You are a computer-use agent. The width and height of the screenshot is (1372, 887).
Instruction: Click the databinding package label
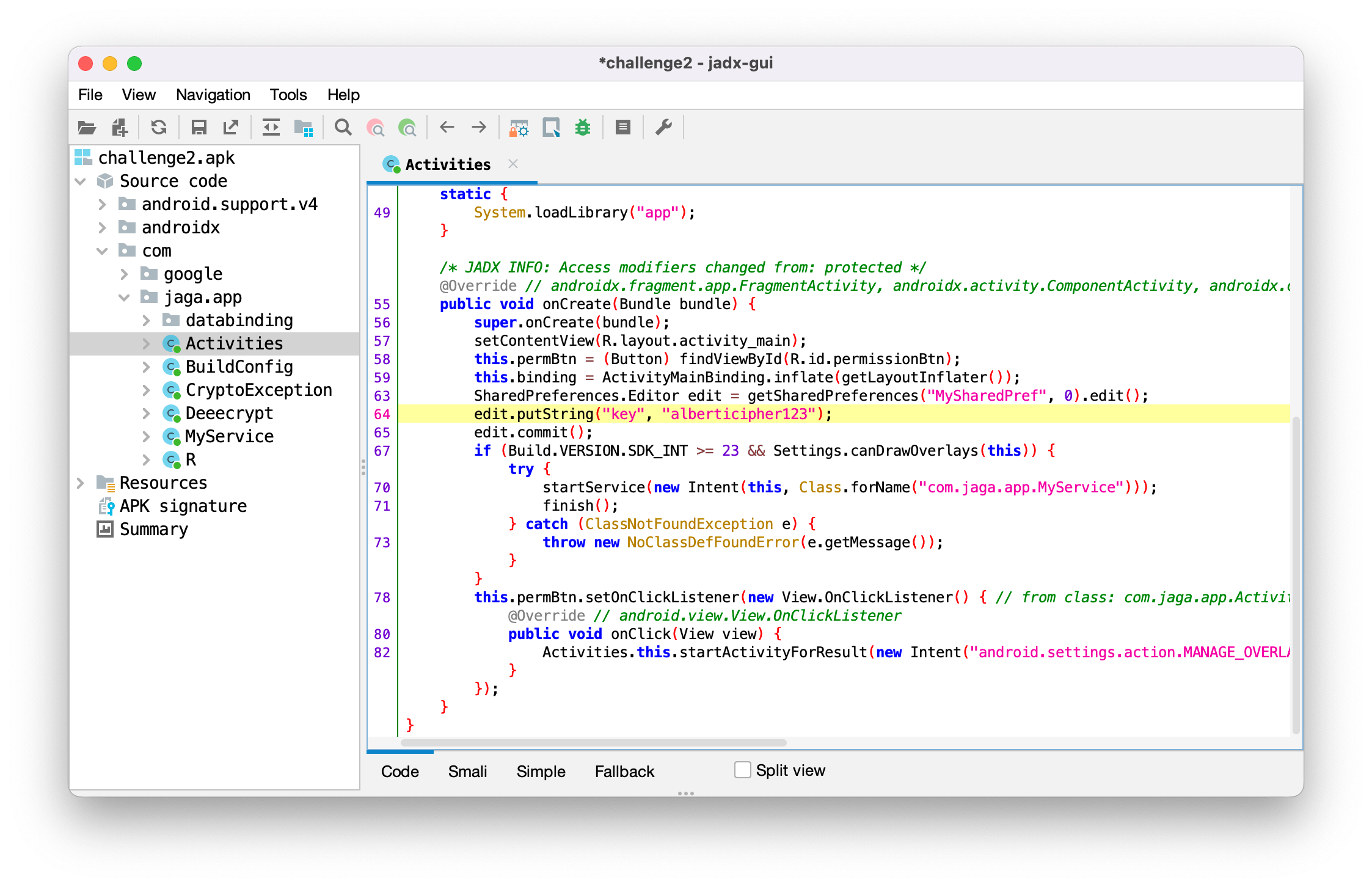coord(239,320)
